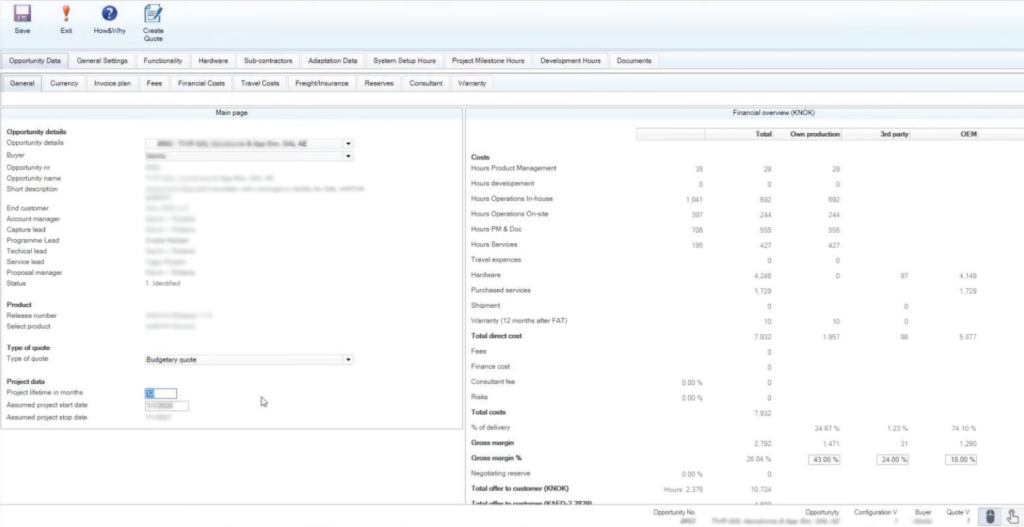
Task: Click the Assumed project start date field
Action: tap(166, 406)
